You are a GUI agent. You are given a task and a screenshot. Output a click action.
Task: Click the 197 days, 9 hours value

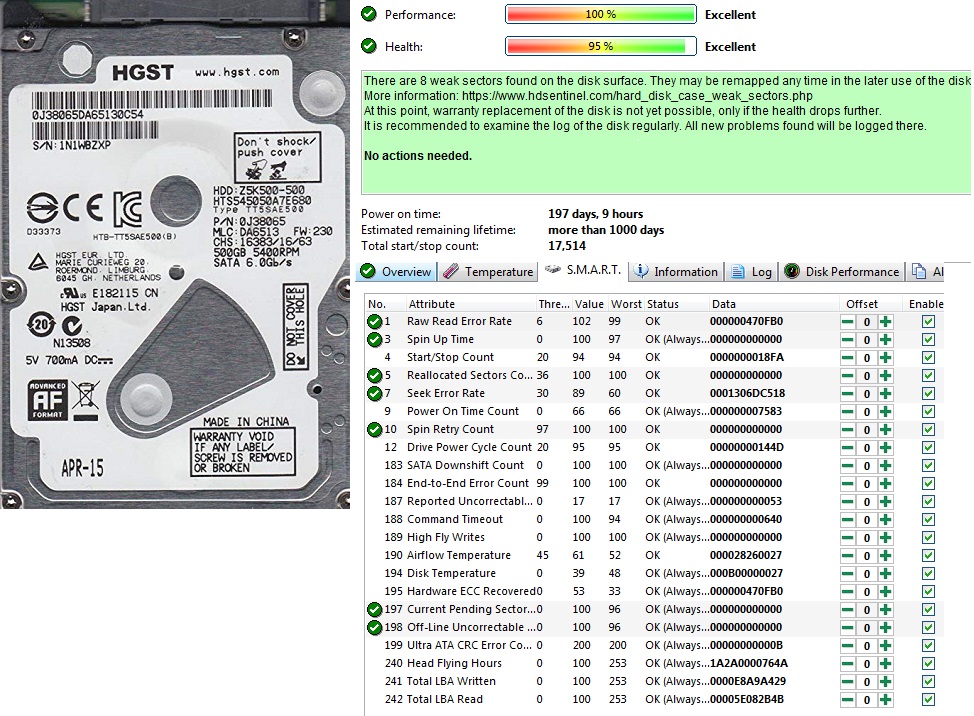tap(595, 214)
